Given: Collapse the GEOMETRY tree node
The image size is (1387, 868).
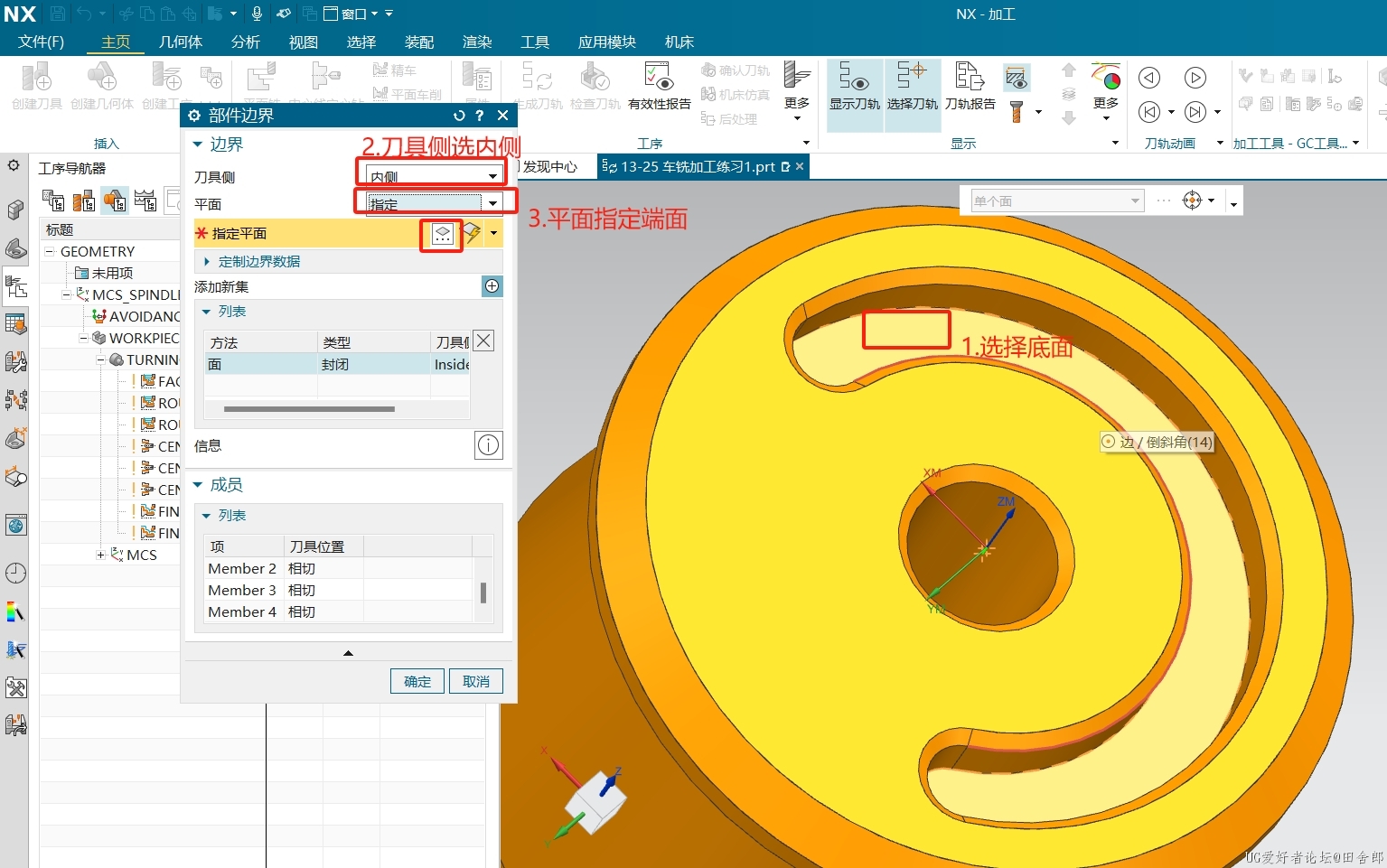Looking at the screenshot, I should pyautogui.click(x=50, y=251).
